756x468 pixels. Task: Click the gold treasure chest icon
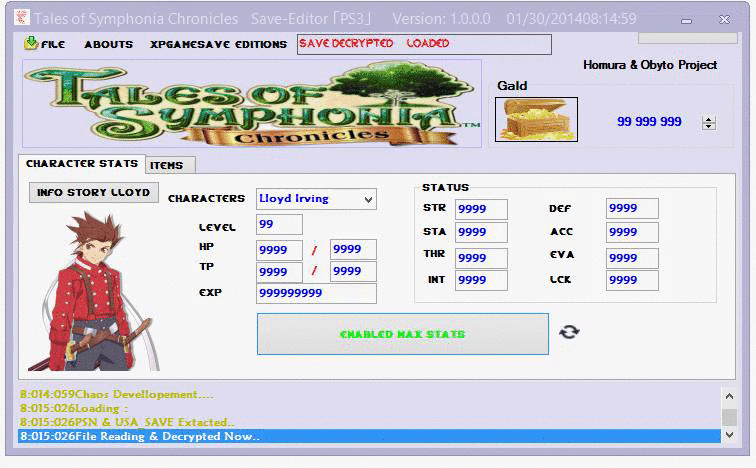[537, 119]
